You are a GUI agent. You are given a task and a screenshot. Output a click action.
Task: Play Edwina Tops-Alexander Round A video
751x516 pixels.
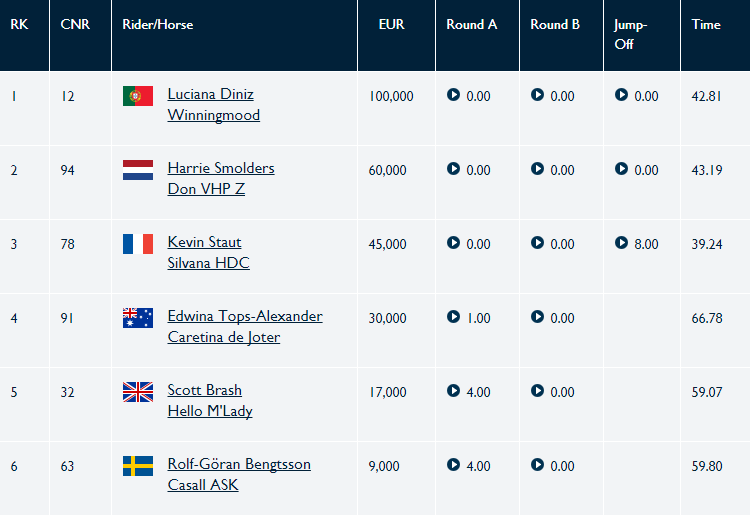click(x=453, y=317)
